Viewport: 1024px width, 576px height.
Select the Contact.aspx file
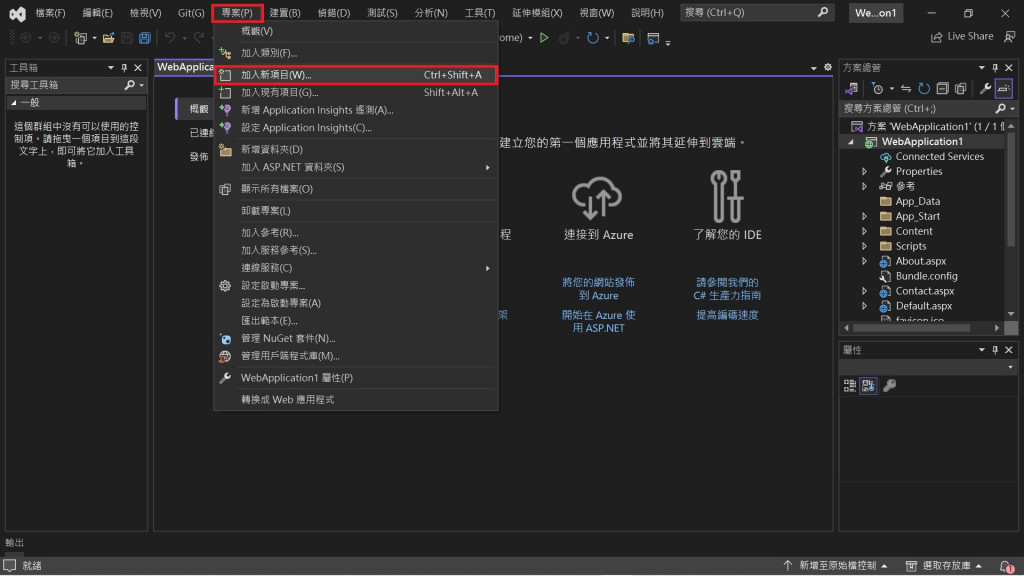coord(925,291)
